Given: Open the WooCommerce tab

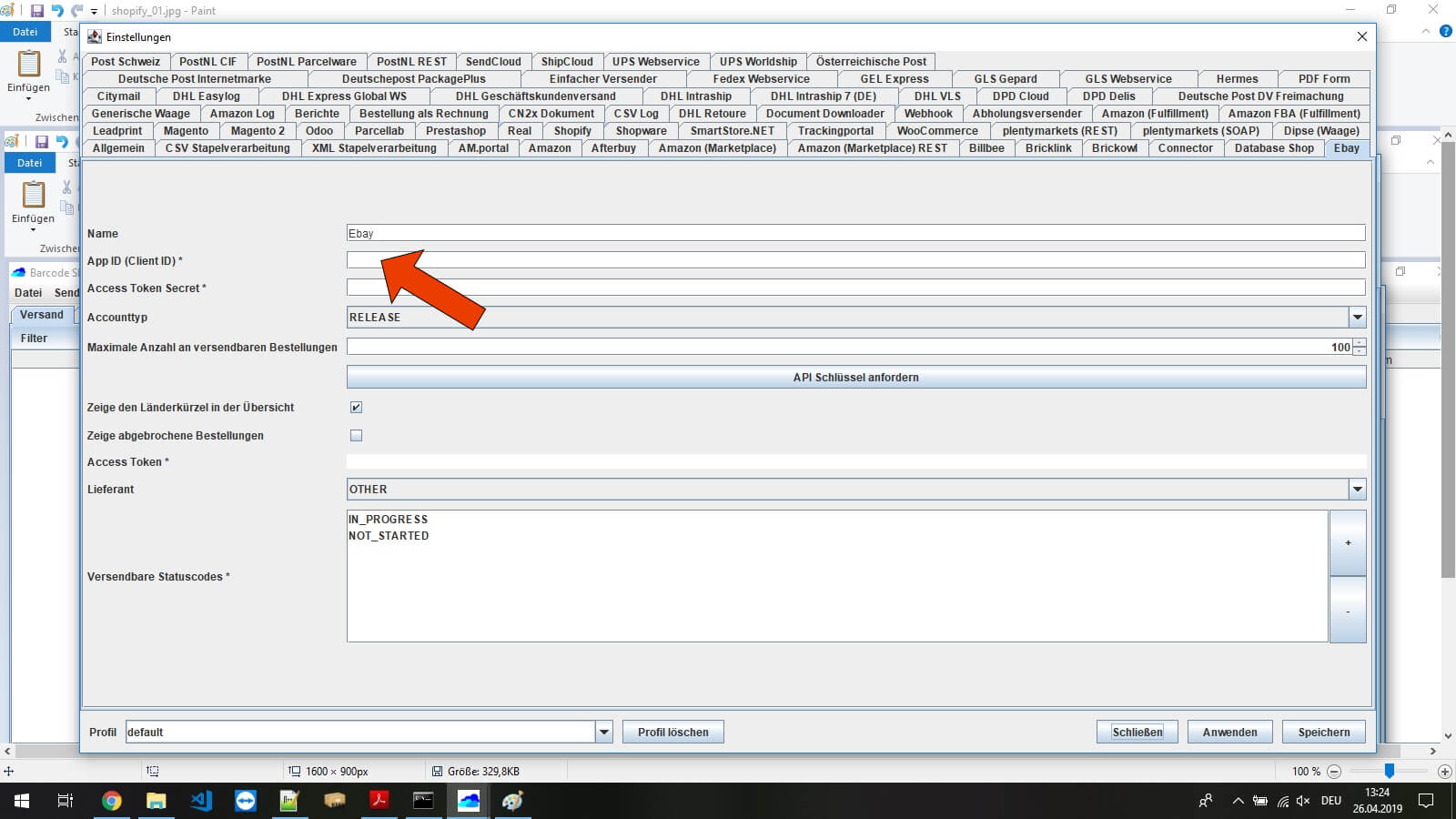Looking at the screenshot, I should point(937,130).
